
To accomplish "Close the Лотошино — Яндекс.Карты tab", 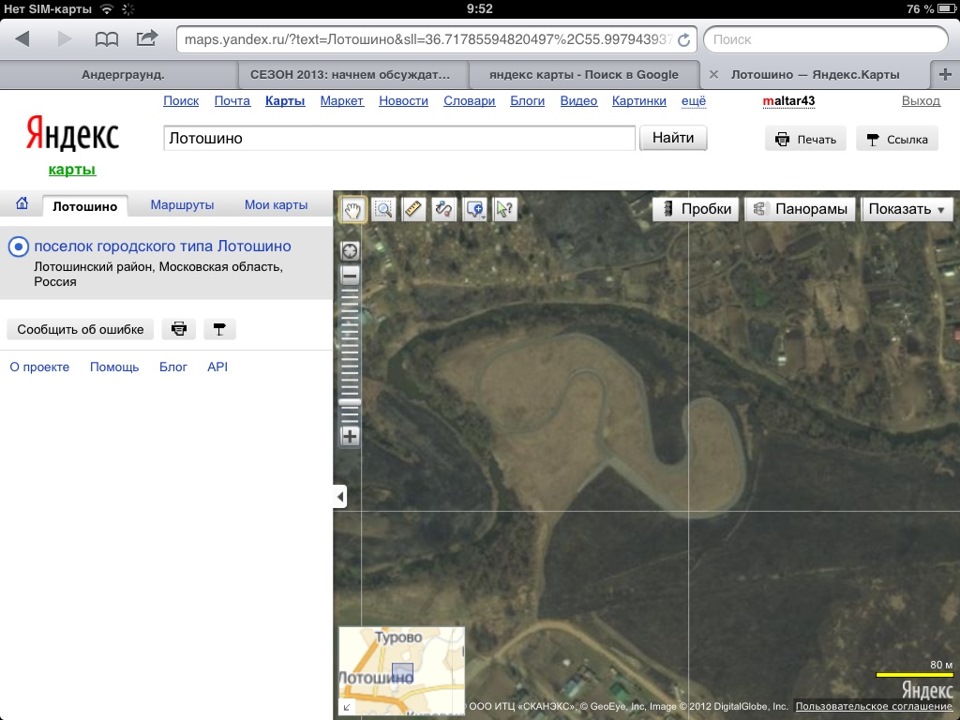I will pyautogui.click(x=713, y=75).
